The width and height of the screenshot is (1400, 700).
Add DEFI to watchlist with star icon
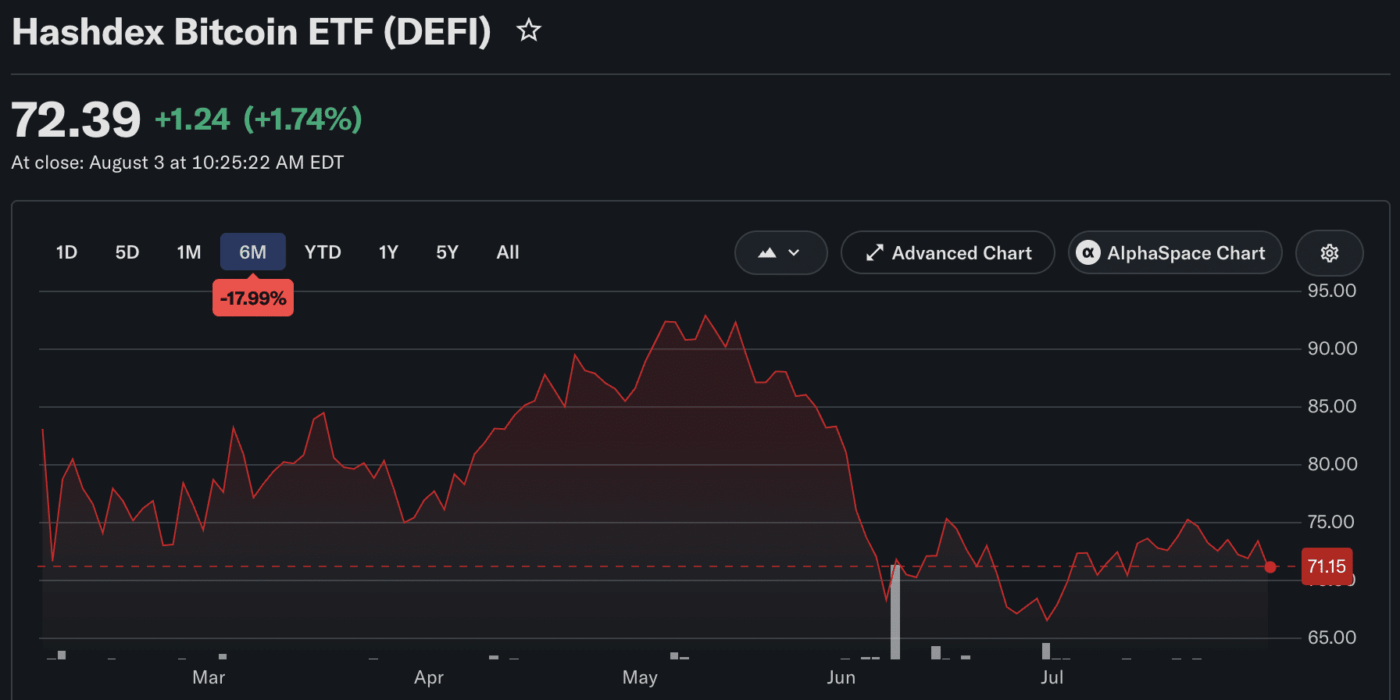(x=528, y=31)
